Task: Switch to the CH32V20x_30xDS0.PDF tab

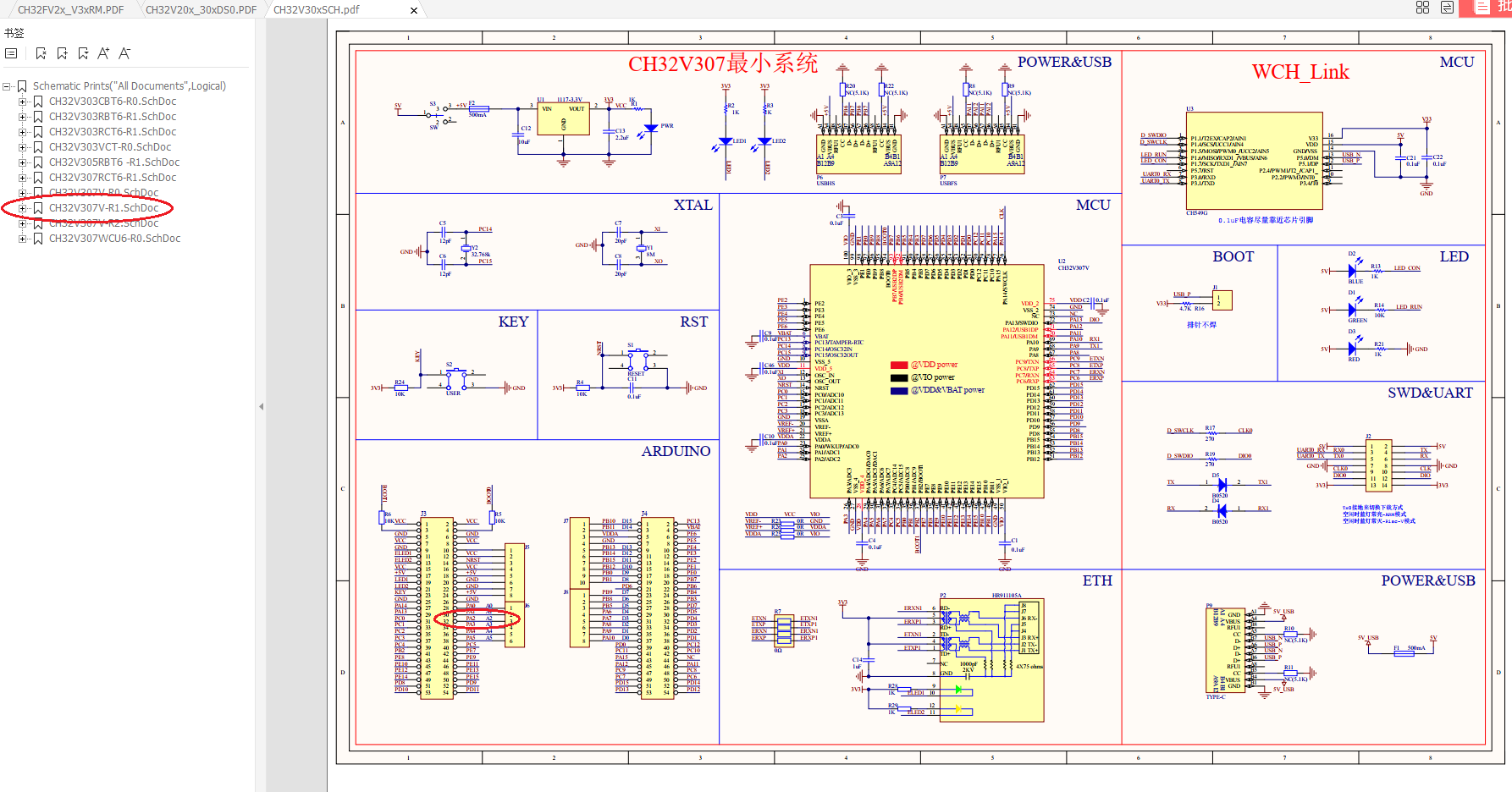Action: point(201,10)
